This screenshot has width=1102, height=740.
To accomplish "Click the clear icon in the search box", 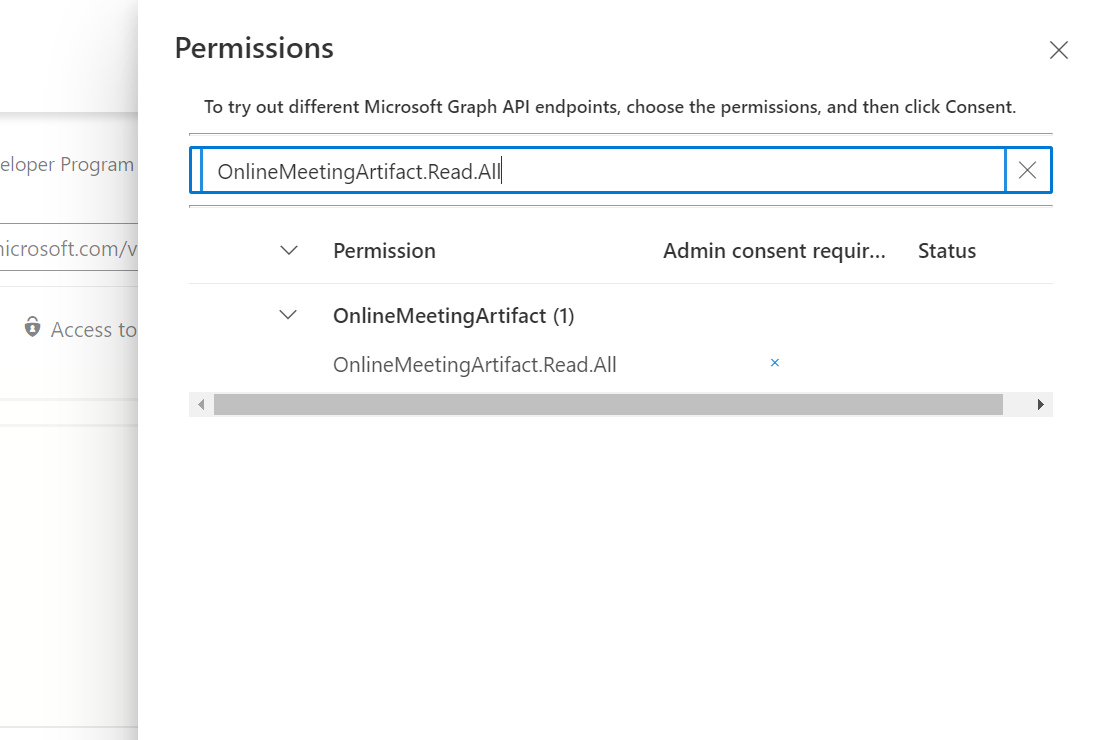I will point(1027,170).
